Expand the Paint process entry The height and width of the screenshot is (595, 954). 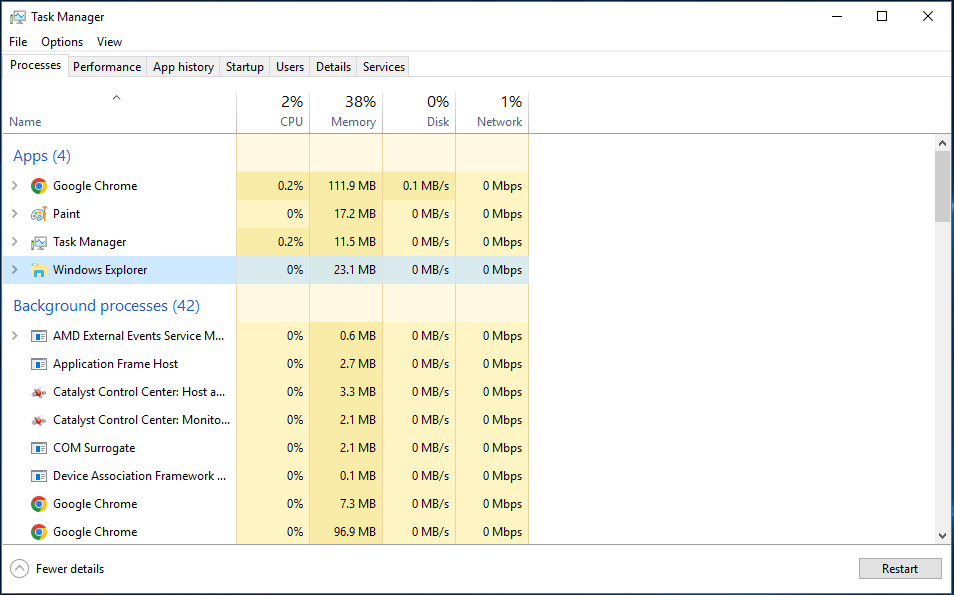(15, 214)
